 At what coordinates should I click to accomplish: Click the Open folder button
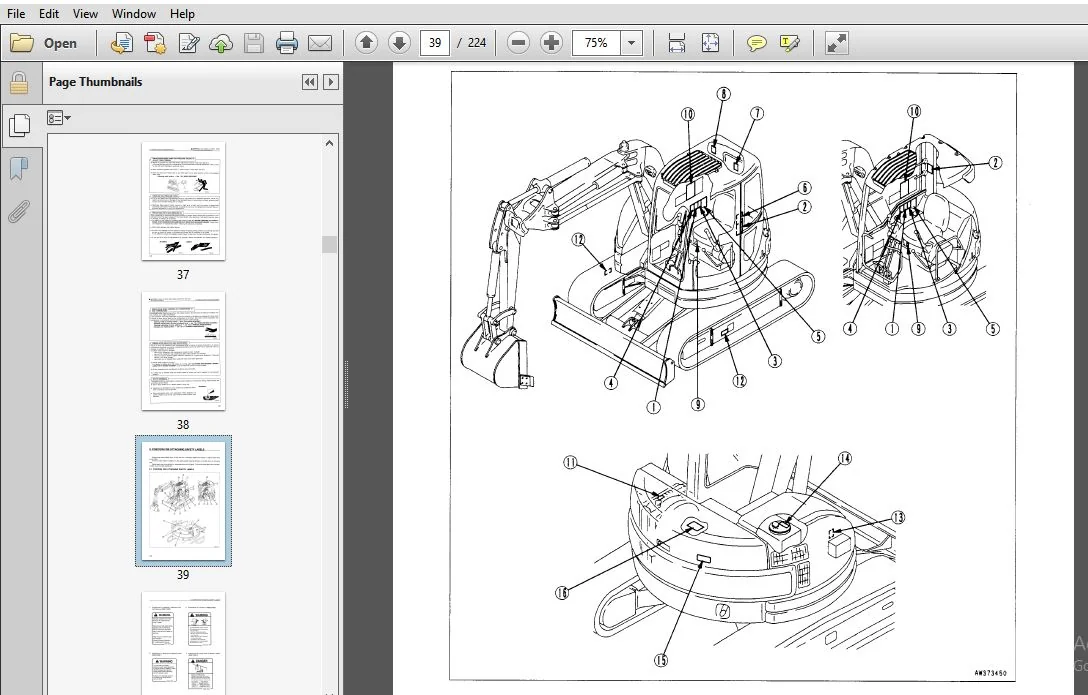click(x=44, y=43)
